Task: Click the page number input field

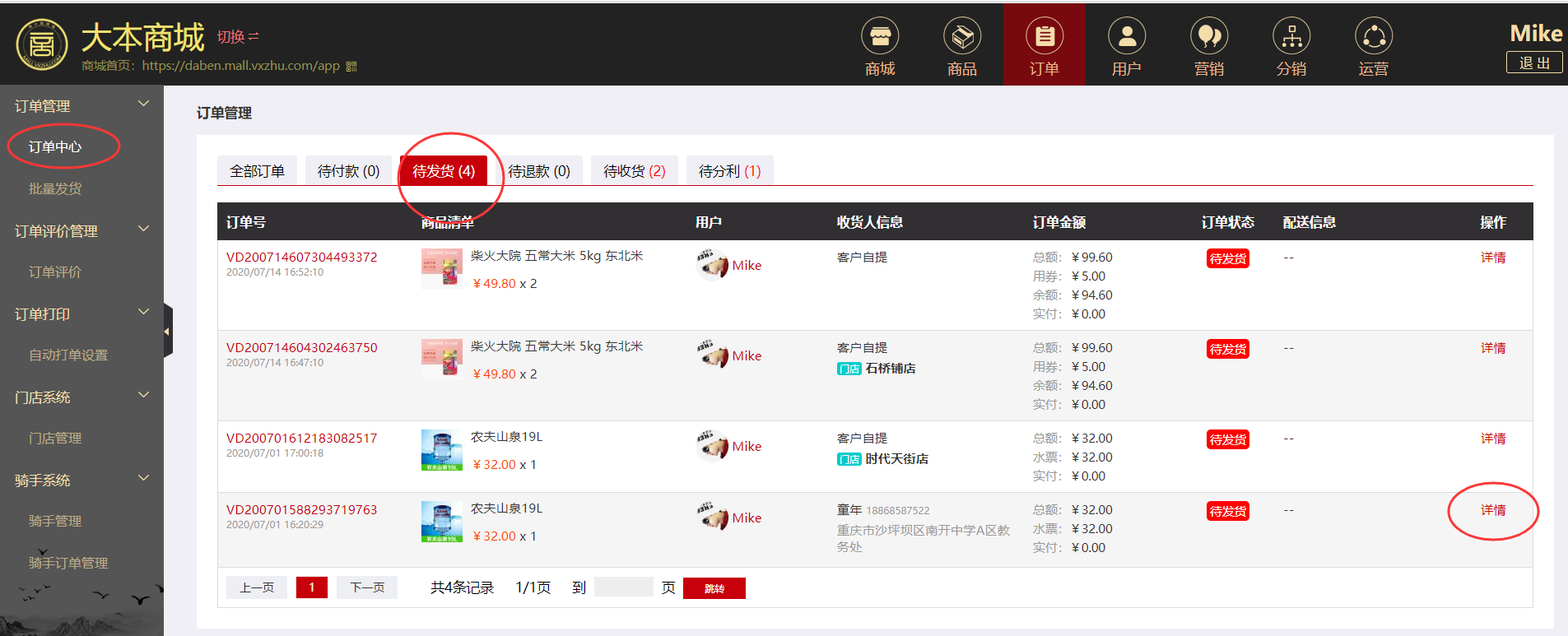Action: coord(623,587)
